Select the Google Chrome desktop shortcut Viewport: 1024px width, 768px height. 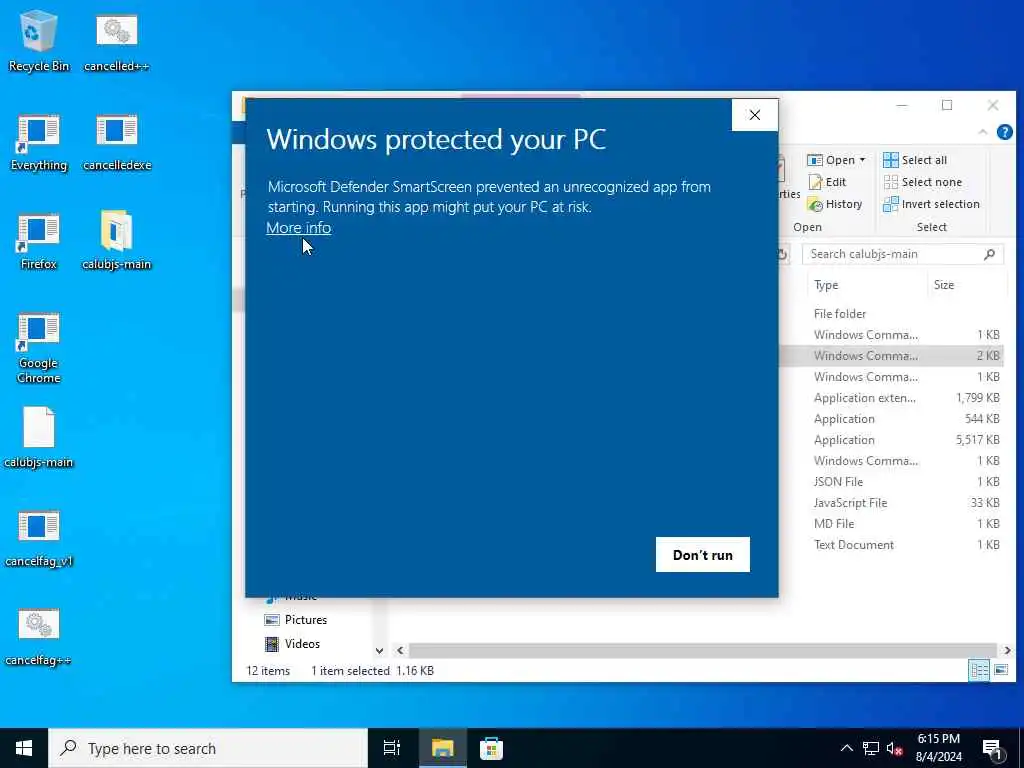[39, 347]
